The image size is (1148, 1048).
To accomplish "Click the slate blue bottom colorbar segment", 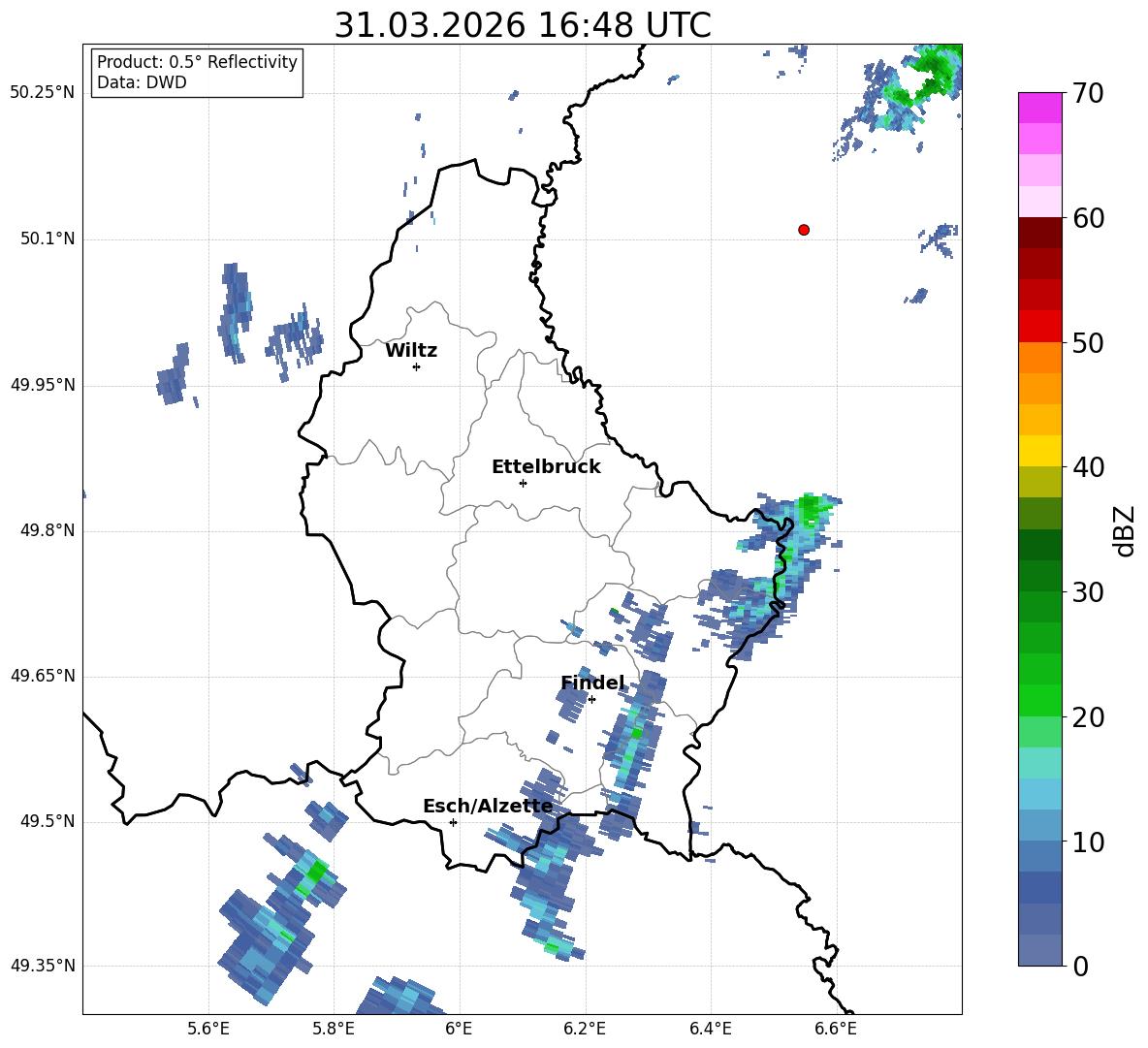I will coord(1039,950).
